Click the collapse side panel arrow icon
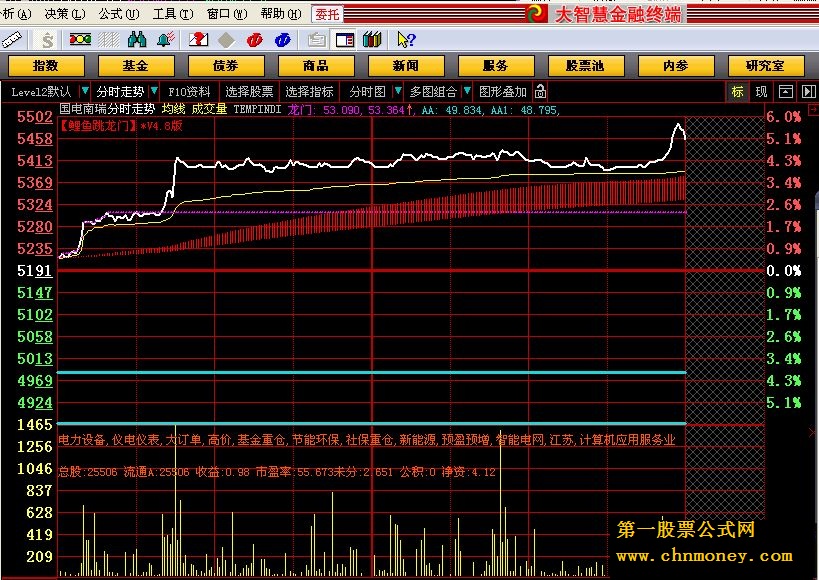 tap(808, 92)
